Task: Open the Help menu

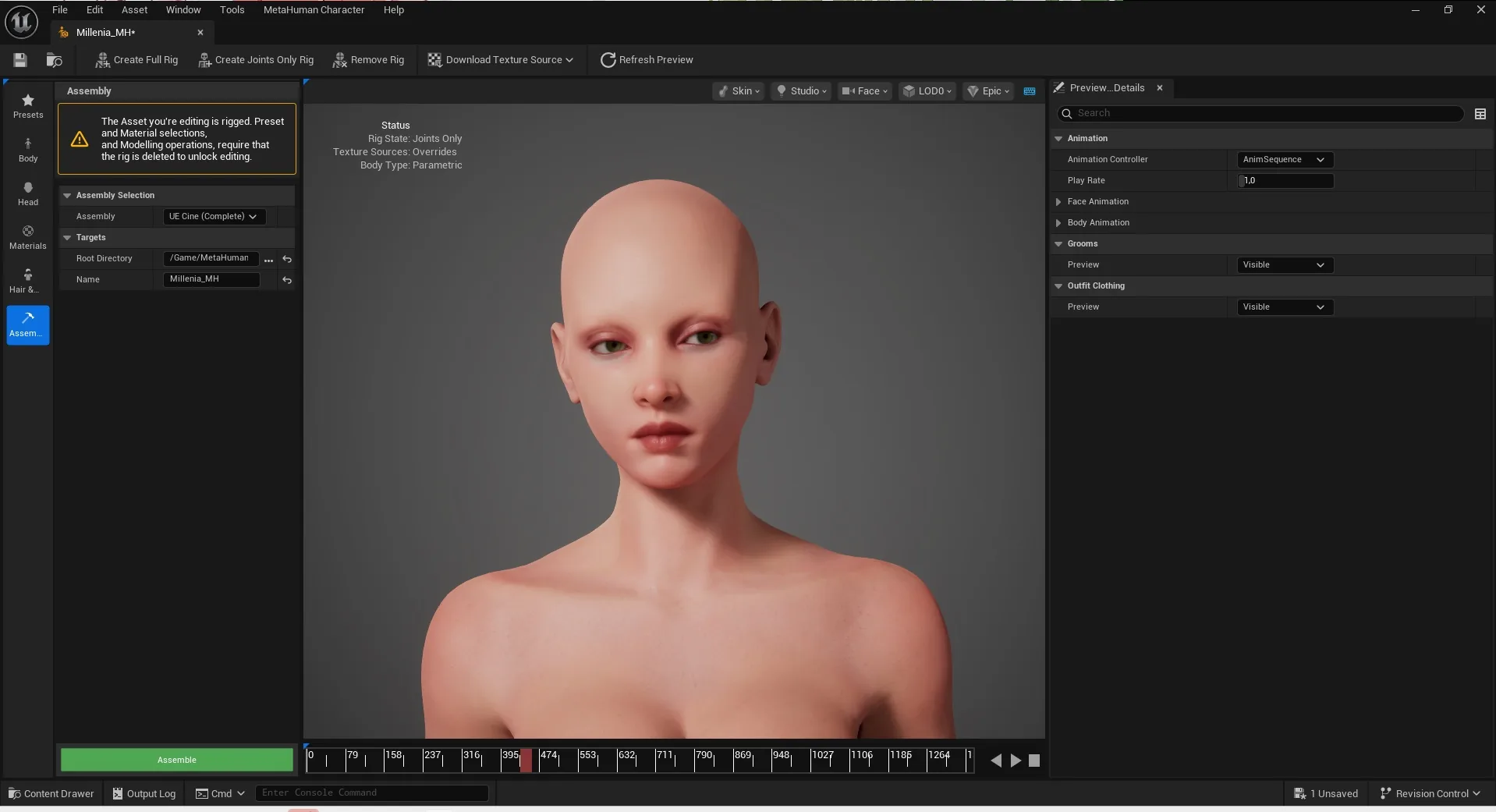Action: (x=394, y=10)
